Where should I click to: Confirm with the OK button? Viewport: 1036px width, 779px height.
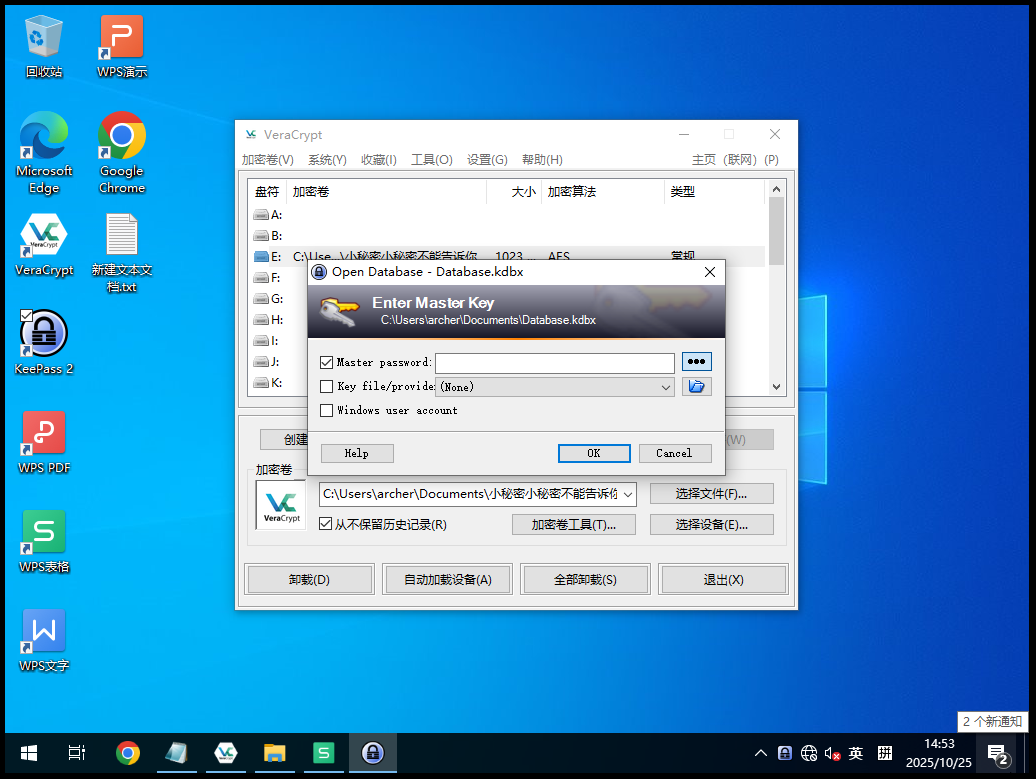point(594,453)
